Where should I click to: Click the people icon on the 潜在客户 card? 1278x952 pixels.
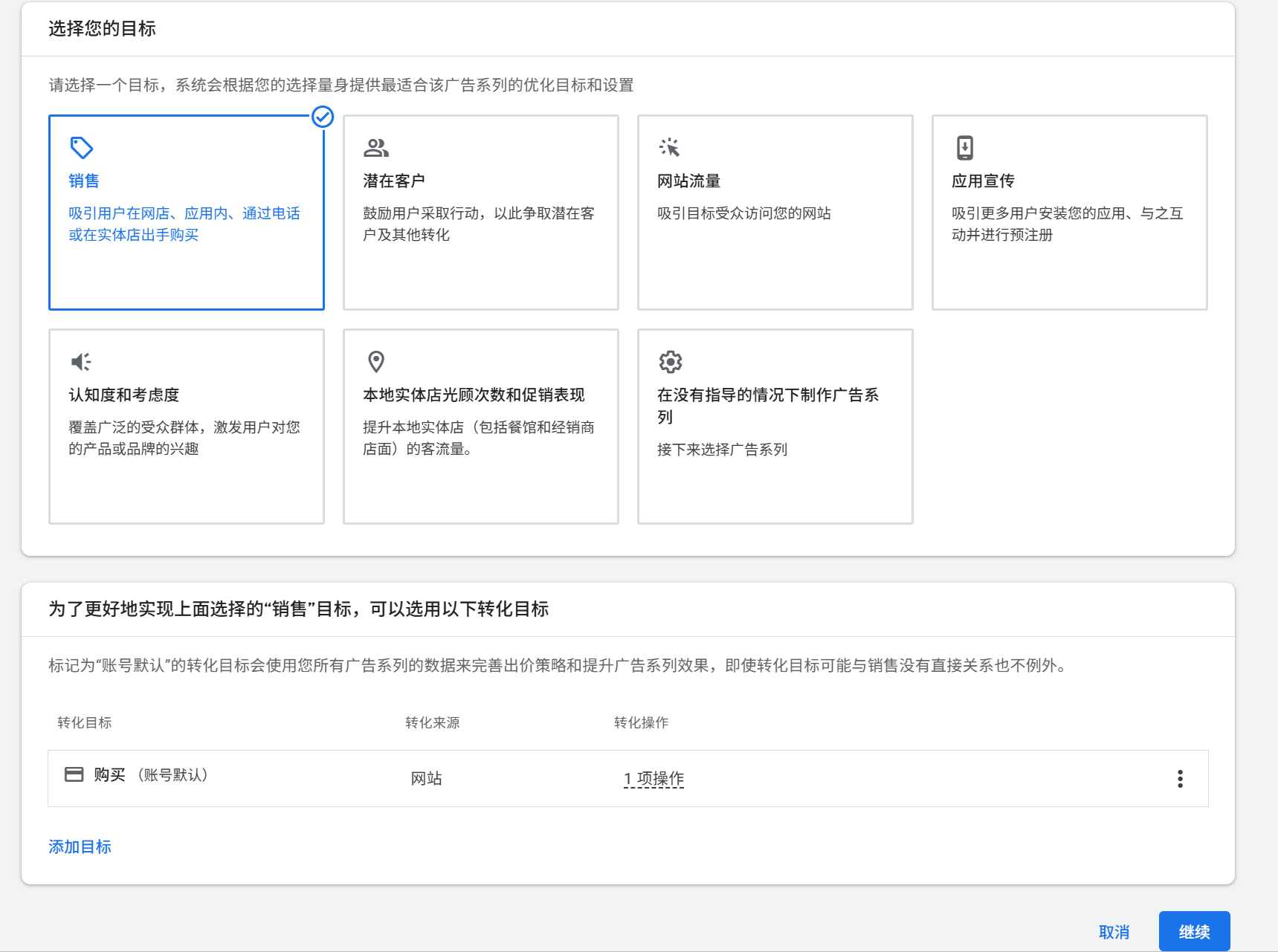coord(376,148)
